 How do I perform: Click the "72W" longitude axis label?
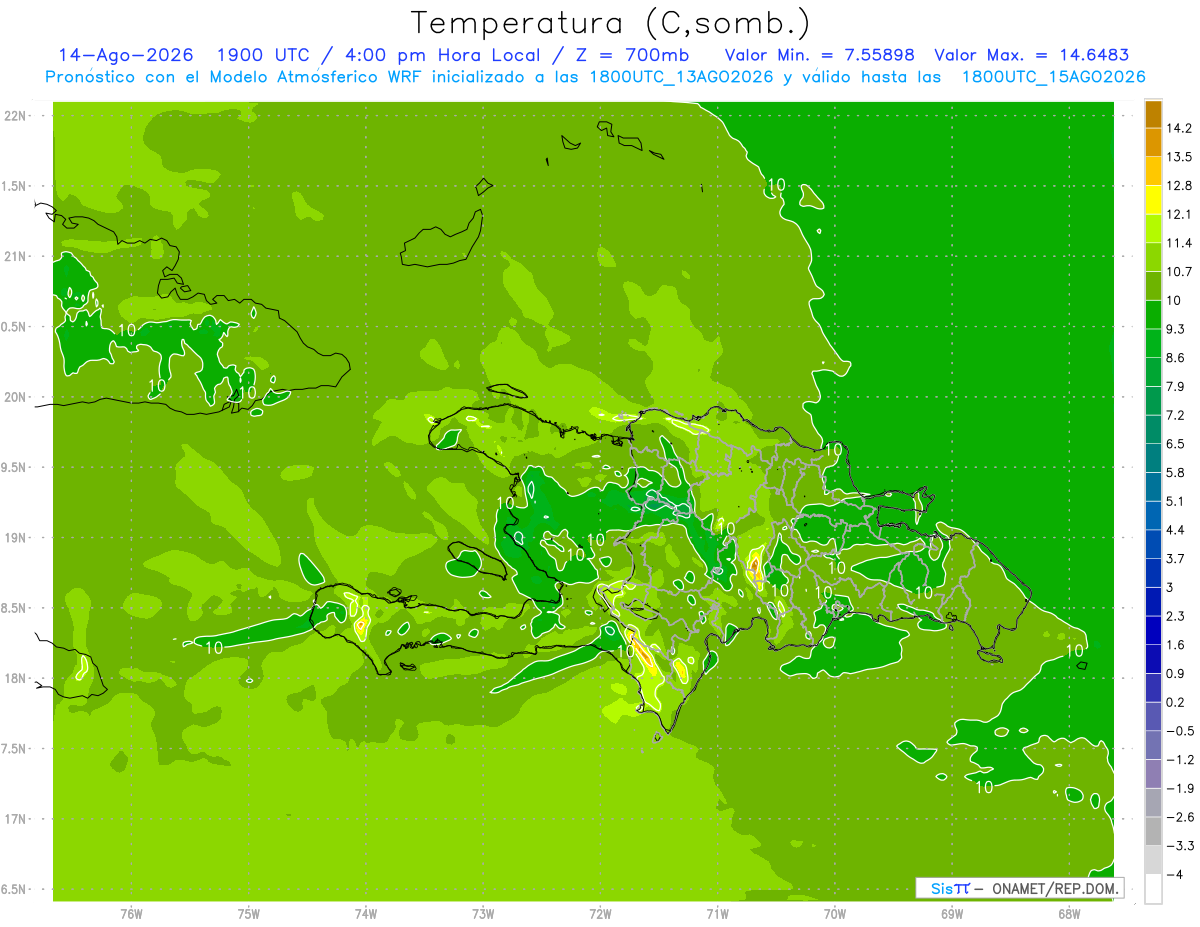click(x=600, y=914)
